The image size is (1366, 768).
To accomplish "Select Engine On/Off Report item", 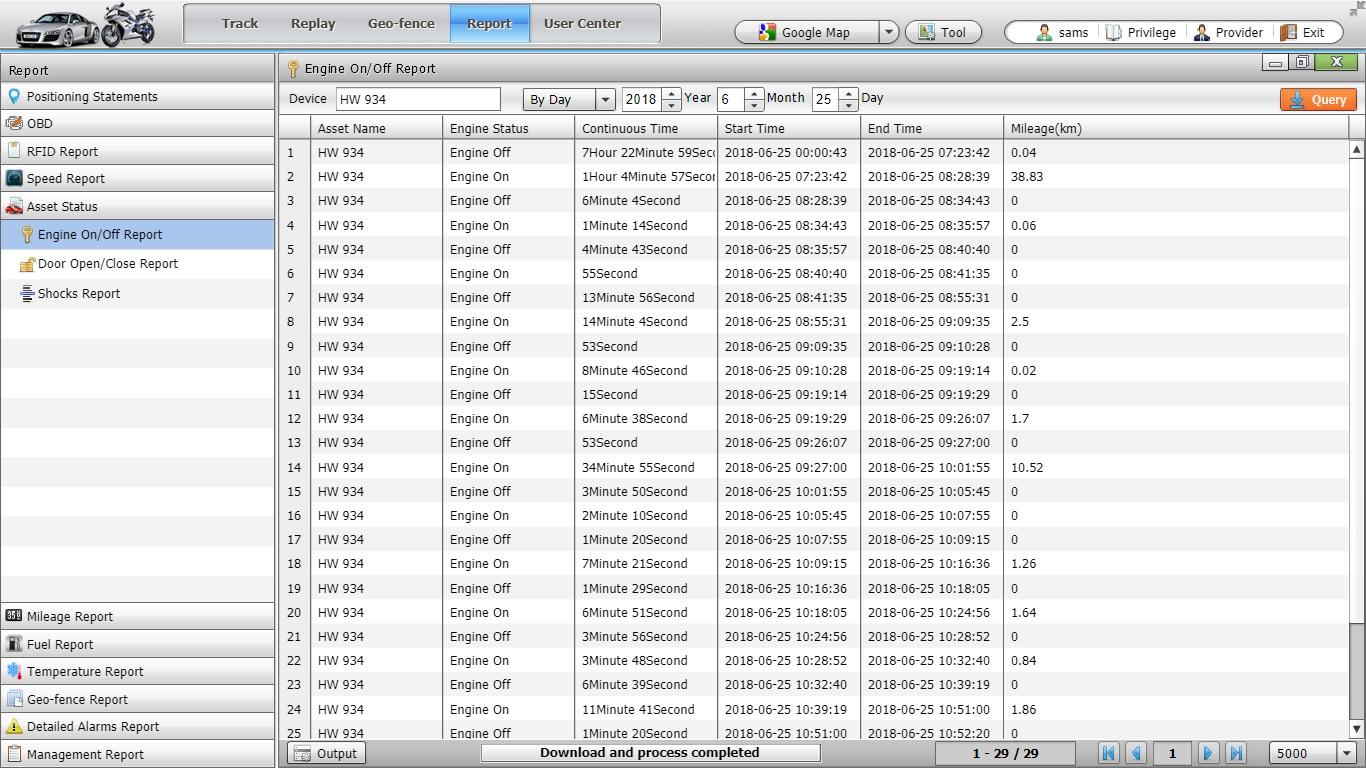I will (x=138, y=235).
